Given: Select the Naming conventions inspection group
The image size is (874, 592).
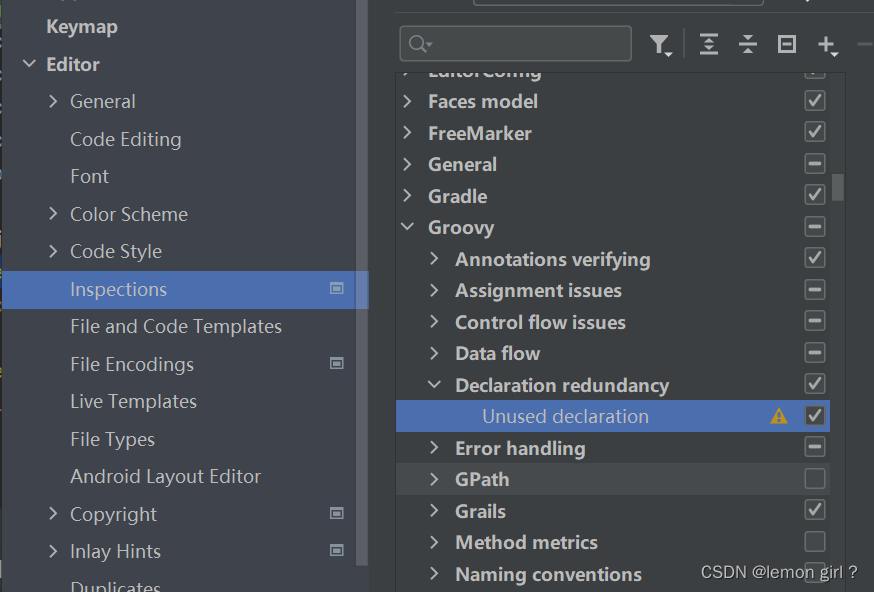Looking at the screenshot, I should (x=548, y=574).
